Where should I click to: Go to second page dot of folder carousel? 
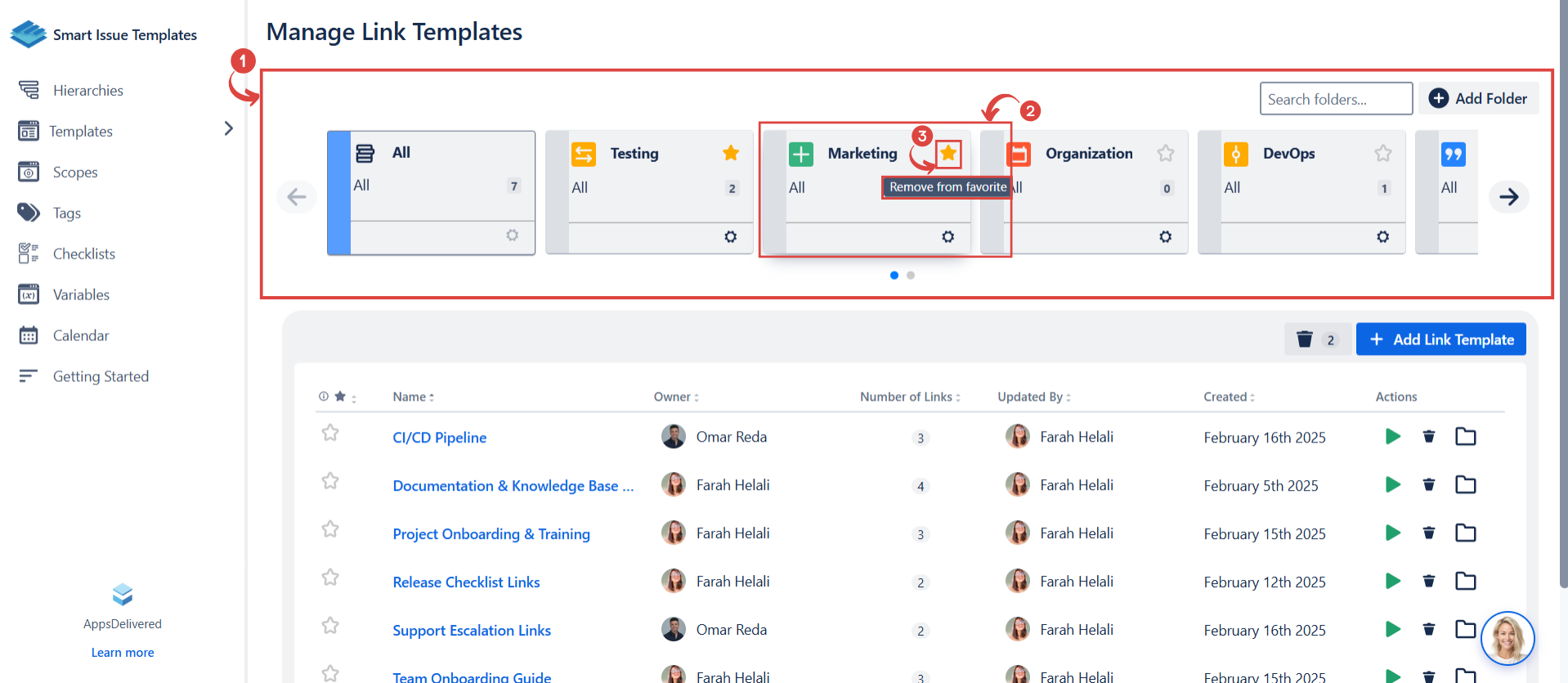pyautogui.click(x=911, y=276)
